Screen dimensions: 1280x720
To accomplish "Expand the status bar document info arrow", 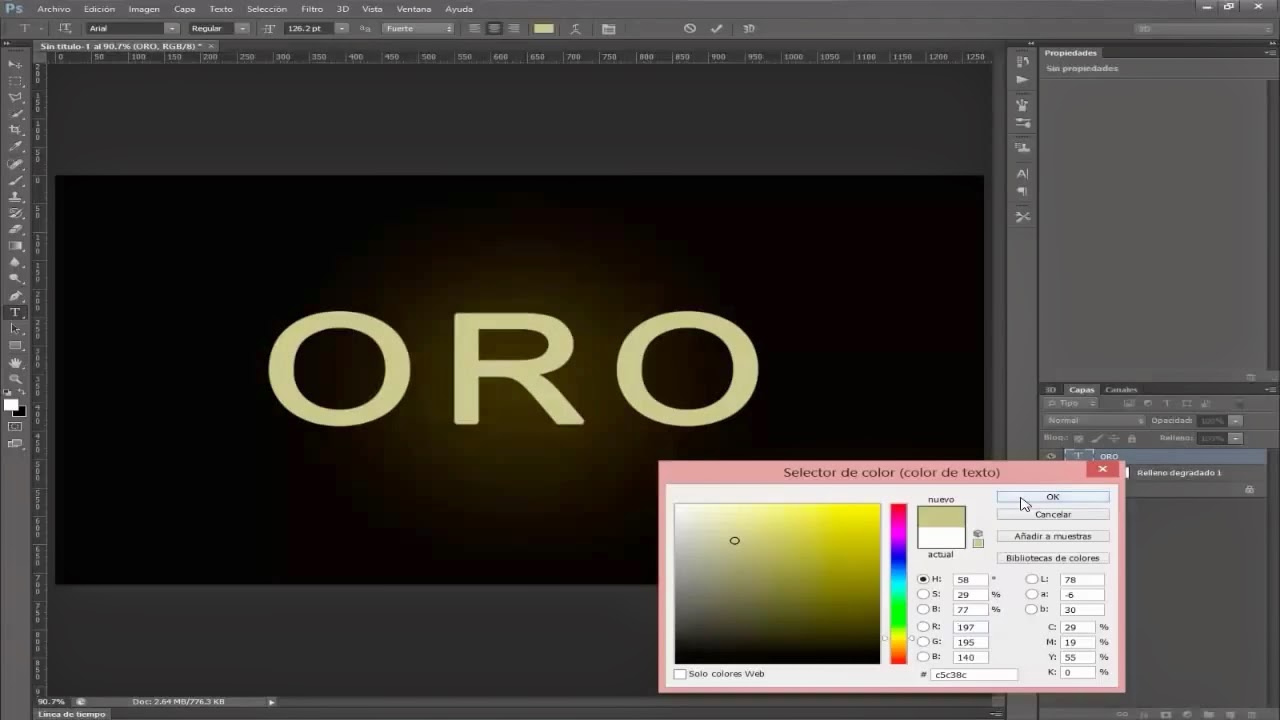I will point(271,702).
